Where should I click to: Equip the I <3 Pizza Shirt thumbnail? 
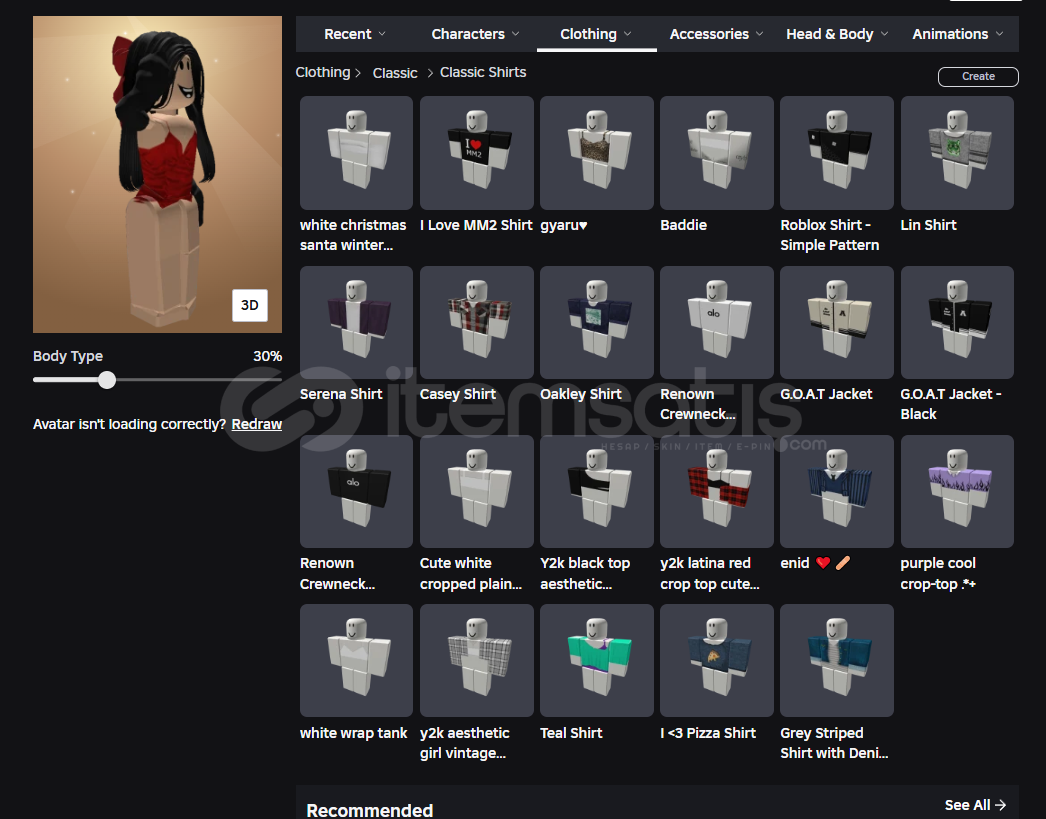click(716, 661)
